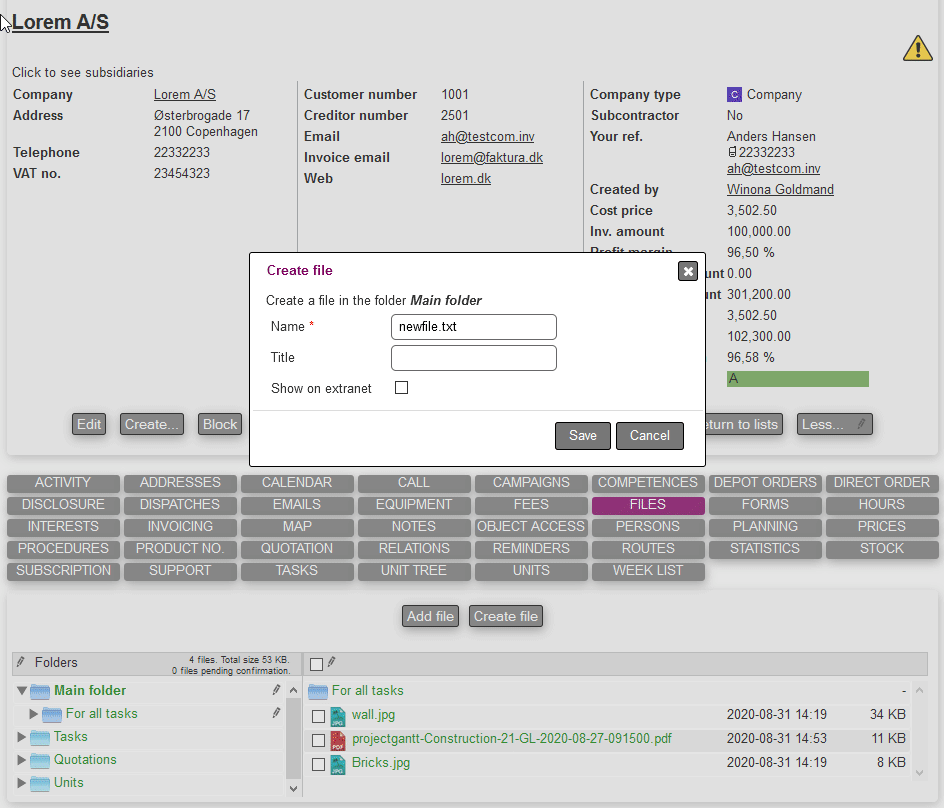Click the pencil icon beside For all tasks

coord(277,713)
